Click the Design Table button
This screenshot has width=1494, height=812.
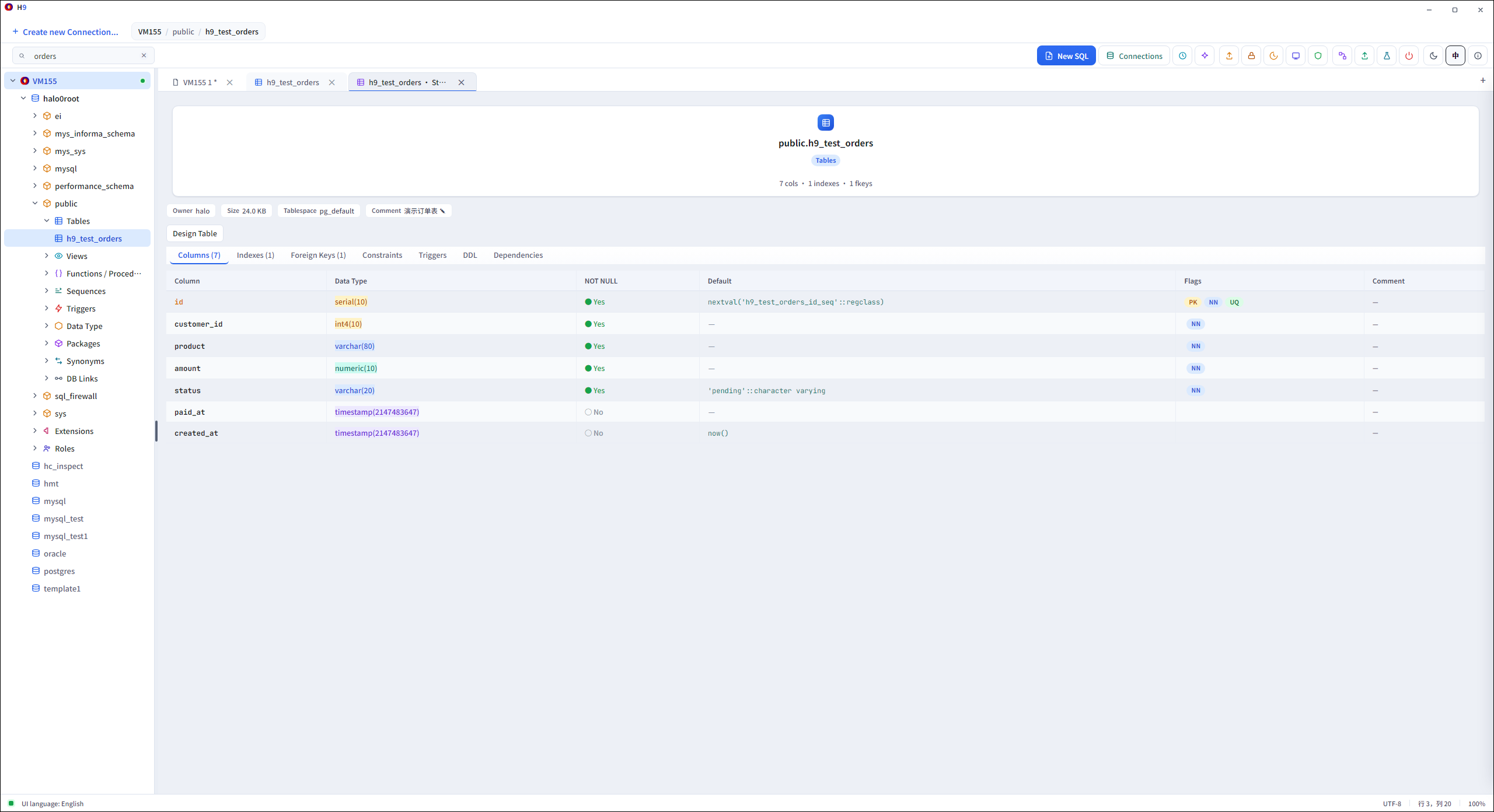[x=195, y=233]
